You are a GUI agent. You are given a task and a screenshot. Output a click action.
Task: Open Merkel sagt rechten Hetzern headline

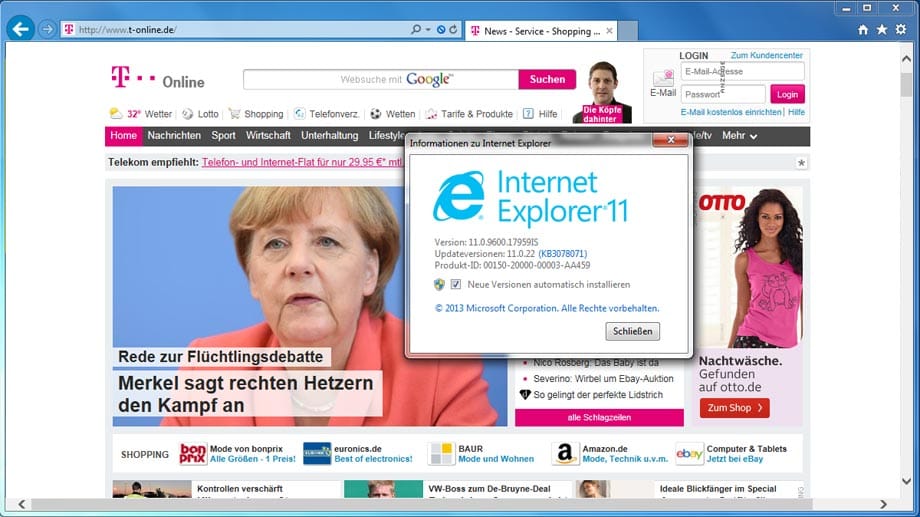point(246,394)
